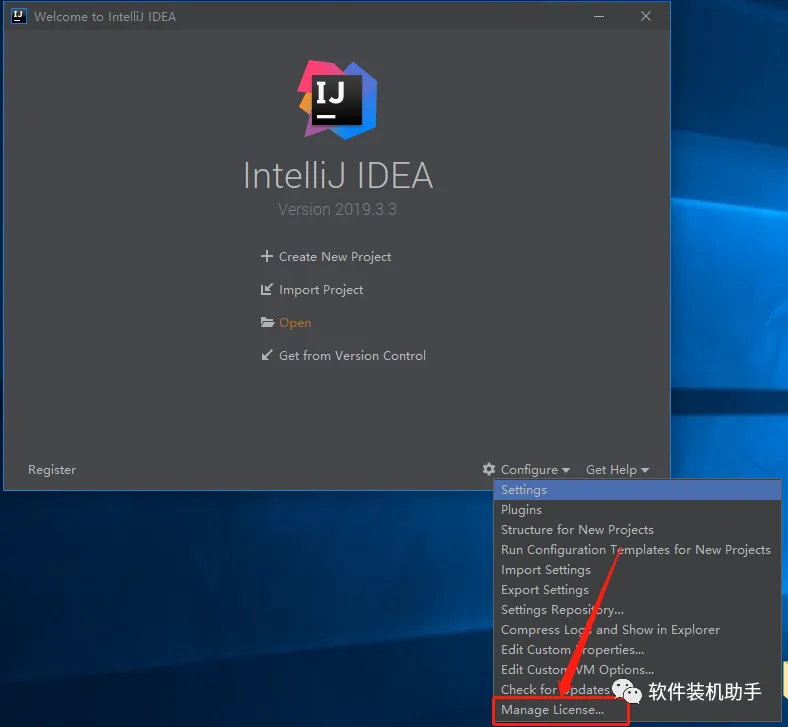The width and height of the screenshot is (788, 727).
Task: Select Run Configuration Templates for New Projects
Action: pyautogui.click(x=637, y=550)
